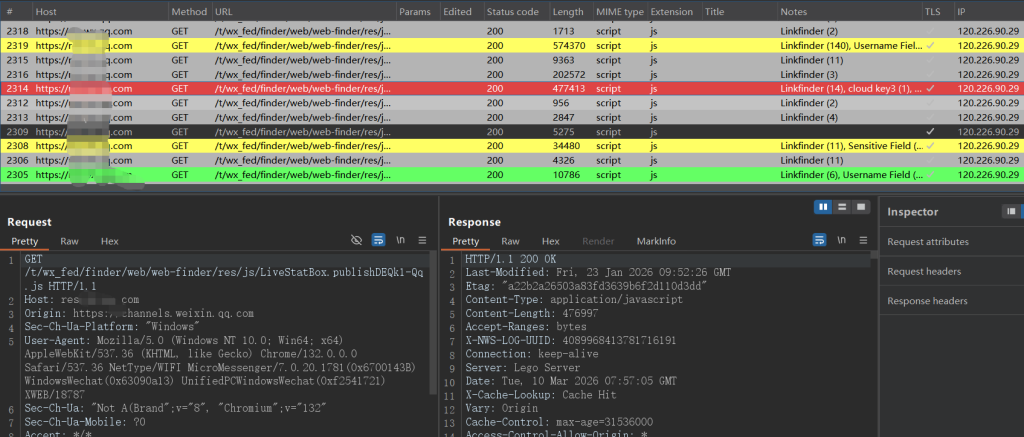This screenshot has width=1024, height=437.
Task: Open the Raw tab in Request panel
Action: tap(69, 241)
